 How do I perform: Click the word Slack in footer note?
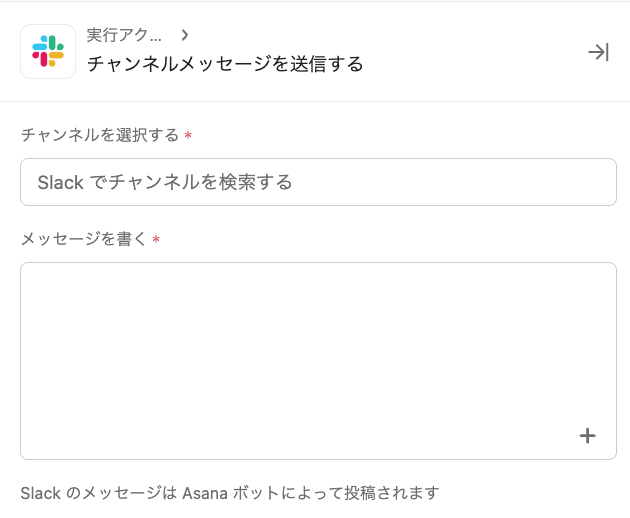pyautogui.click(x=41, y=493)
